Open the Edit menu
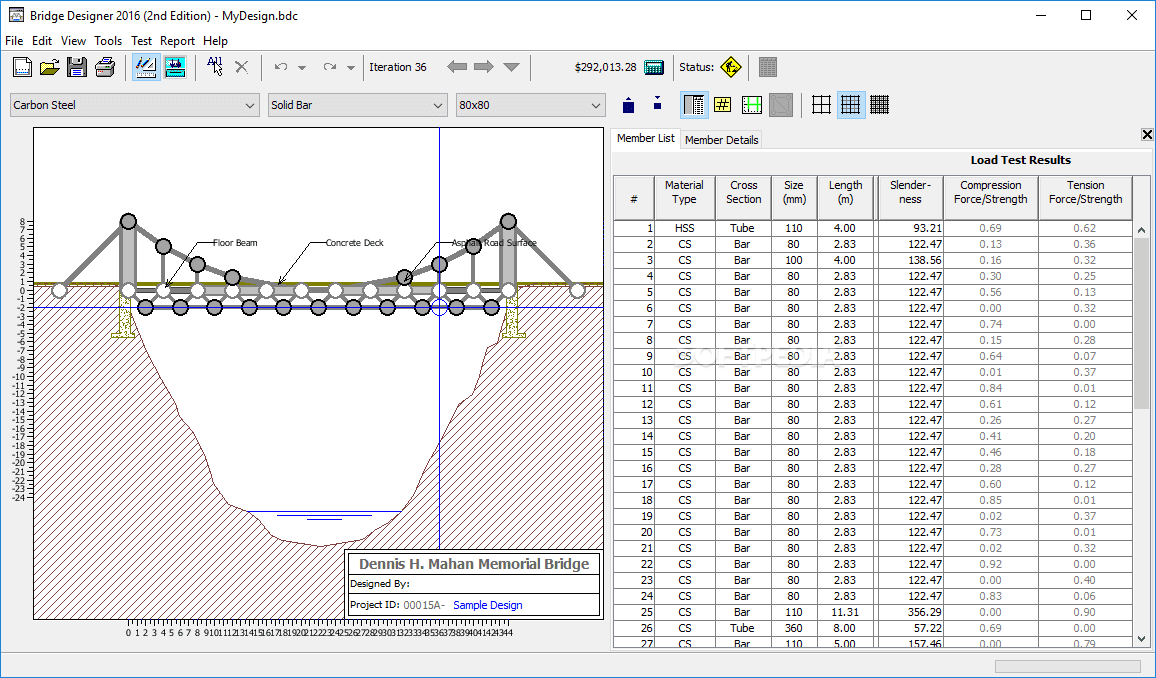 click(x=42, y=41)
